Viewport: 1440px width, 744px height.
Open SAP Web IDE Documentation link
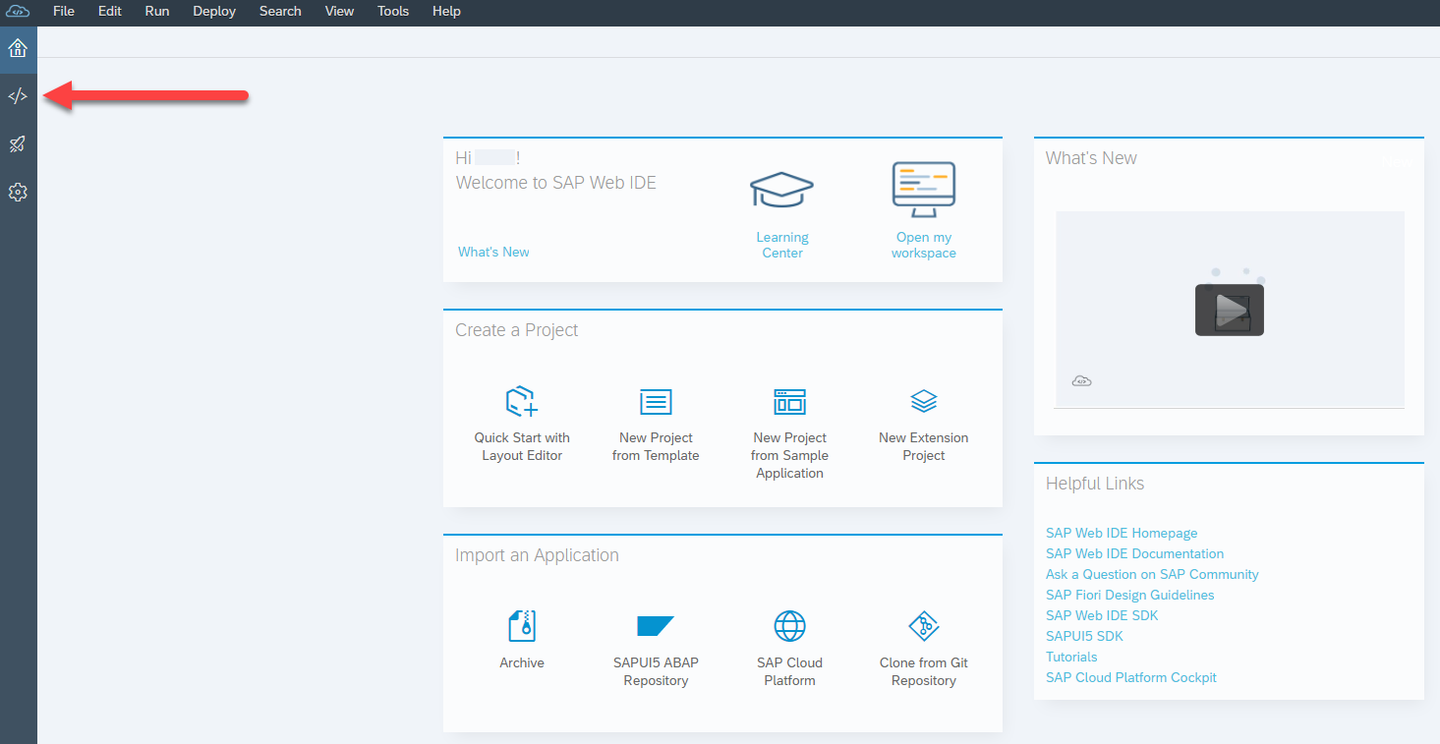(x=1134, y=553)
